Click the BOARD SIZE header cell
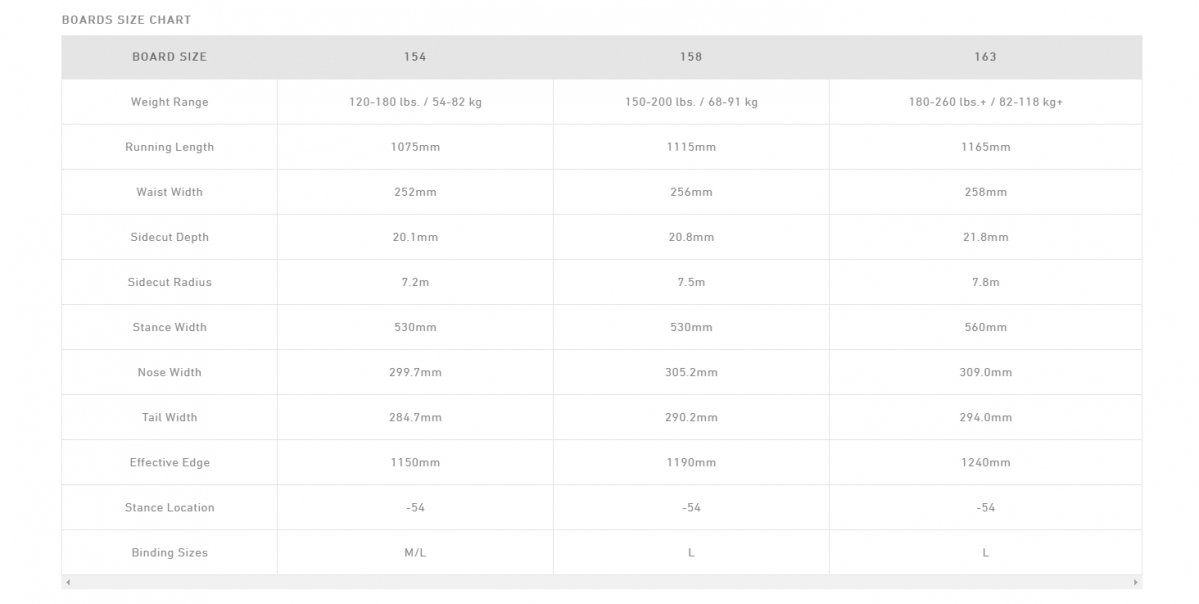 [x=169, y=57]
